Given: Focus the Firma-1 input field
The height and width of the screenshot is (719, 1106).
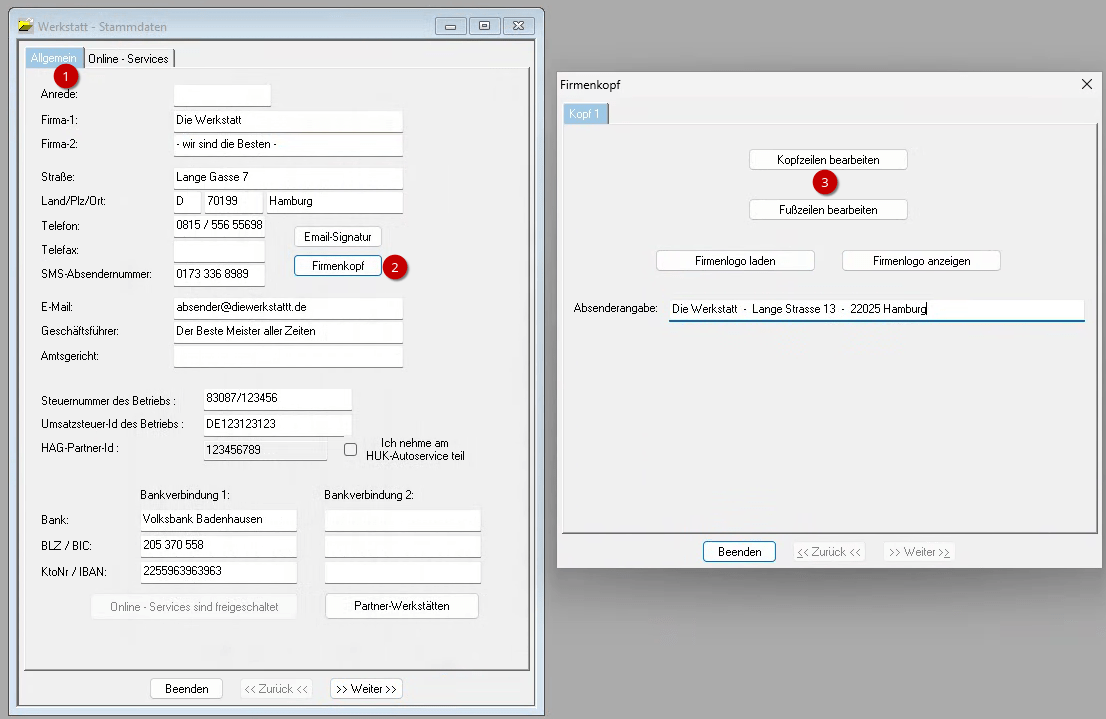Looking at the screenshot, I should (x=288, y=121).
